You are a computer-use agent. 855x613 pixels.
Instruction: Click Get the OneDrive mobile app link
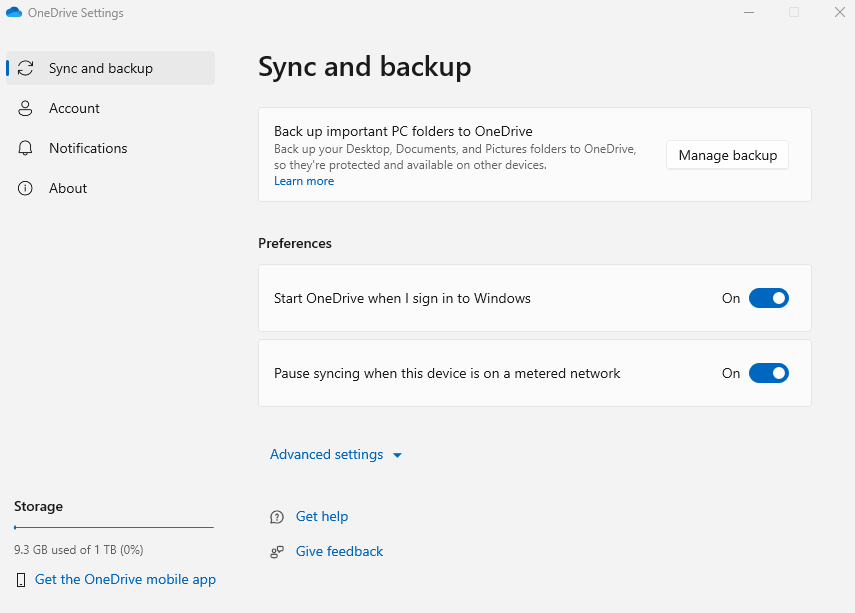[x=125, y=579]
